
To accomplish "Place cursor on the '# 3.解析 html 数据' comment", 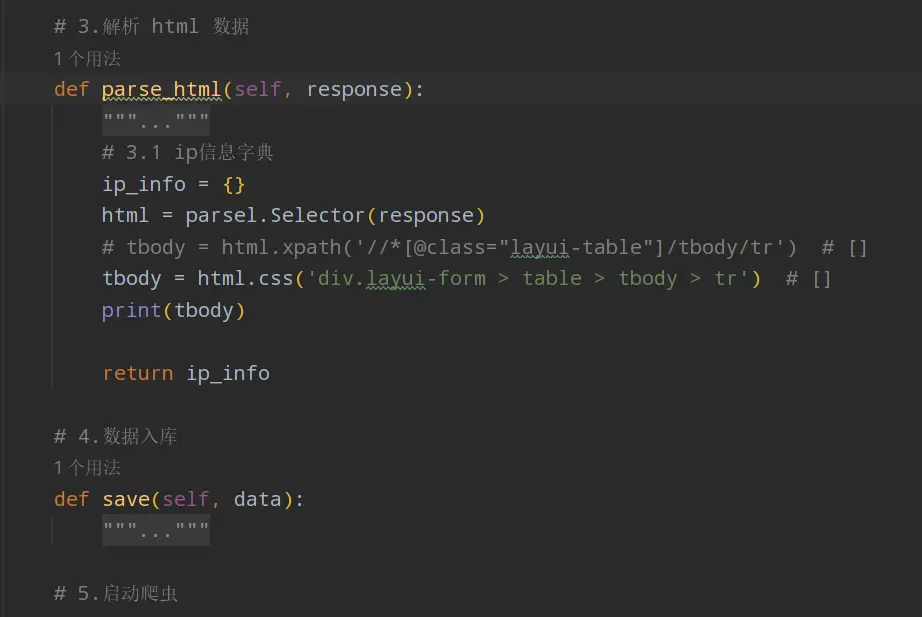I will 151,27.
